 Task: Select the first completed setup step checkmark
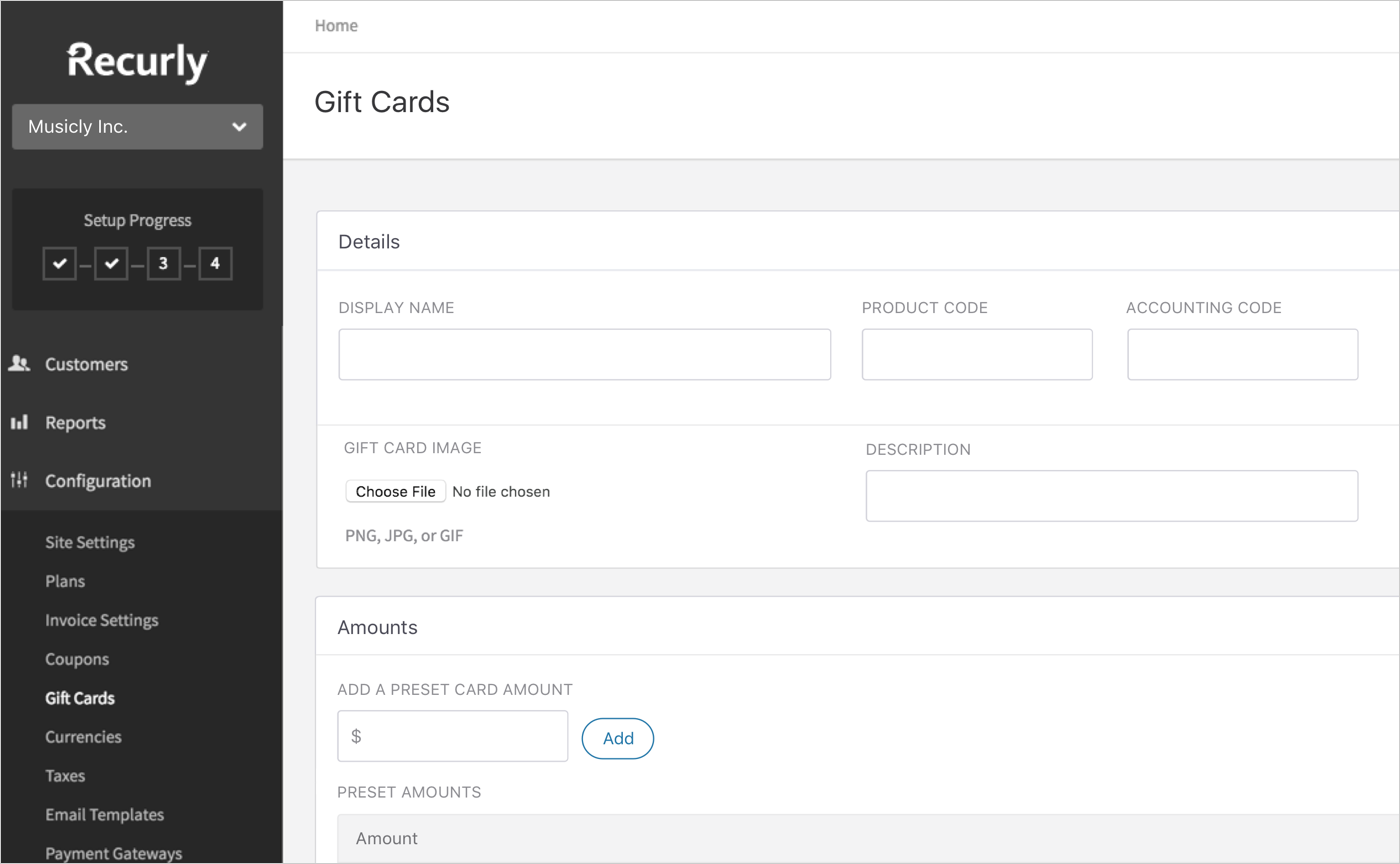(x=60, y=264)
